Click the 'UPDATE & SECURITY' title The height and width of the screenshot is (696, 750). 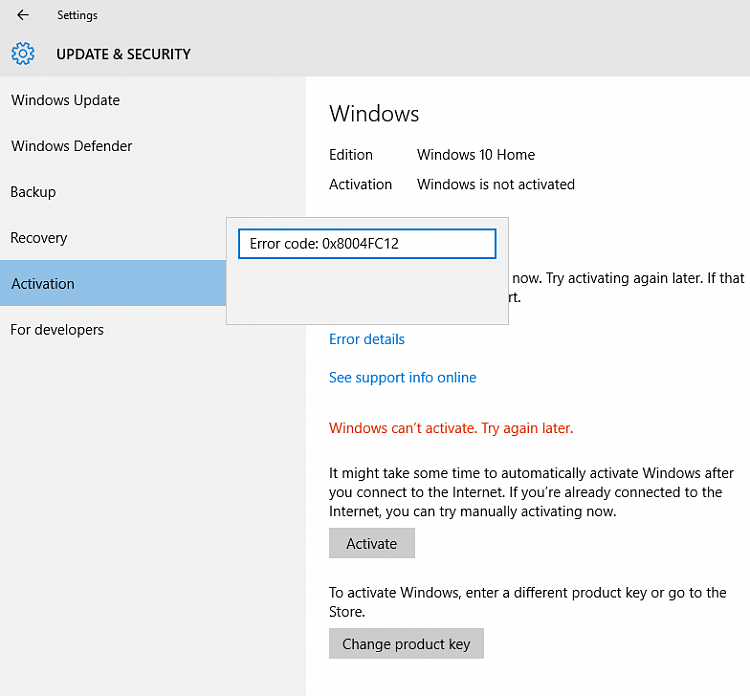pyautogui.click(x=123, y=54)
